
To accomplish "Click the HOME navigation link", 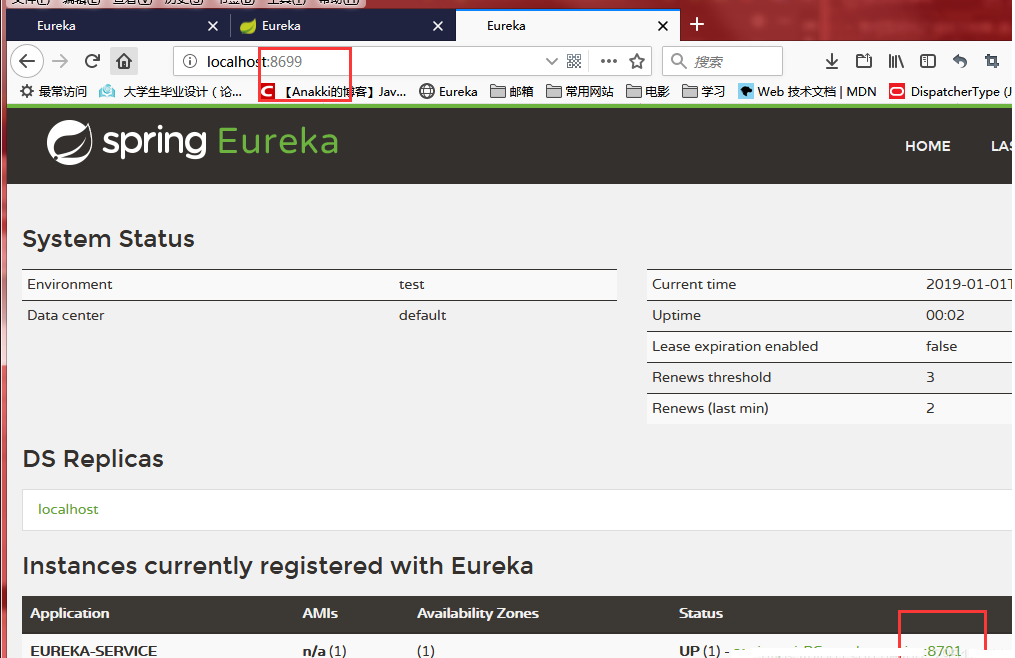I will [928, 146].
